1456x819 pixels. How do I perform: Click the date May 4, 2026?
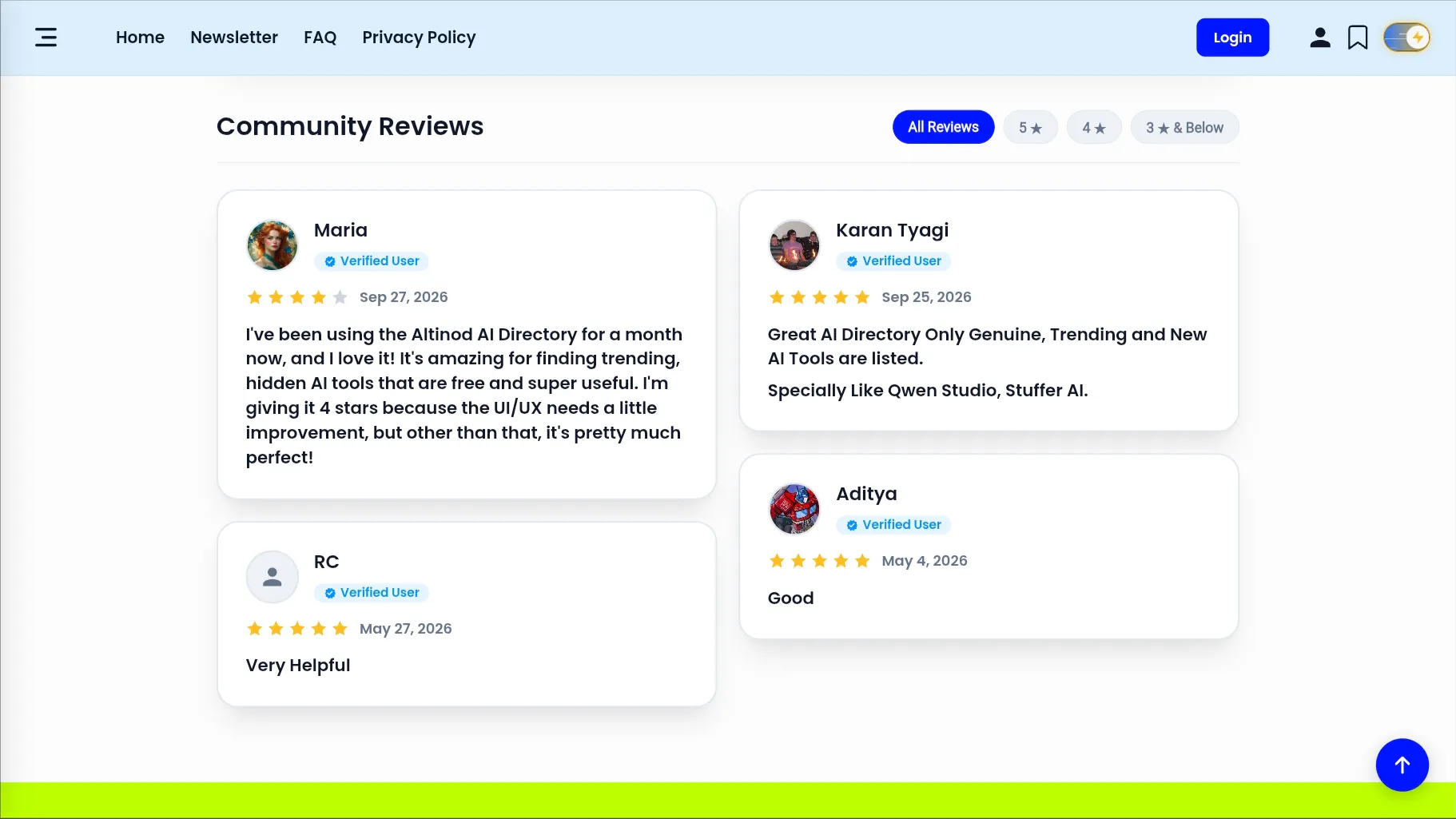[925, 561]
